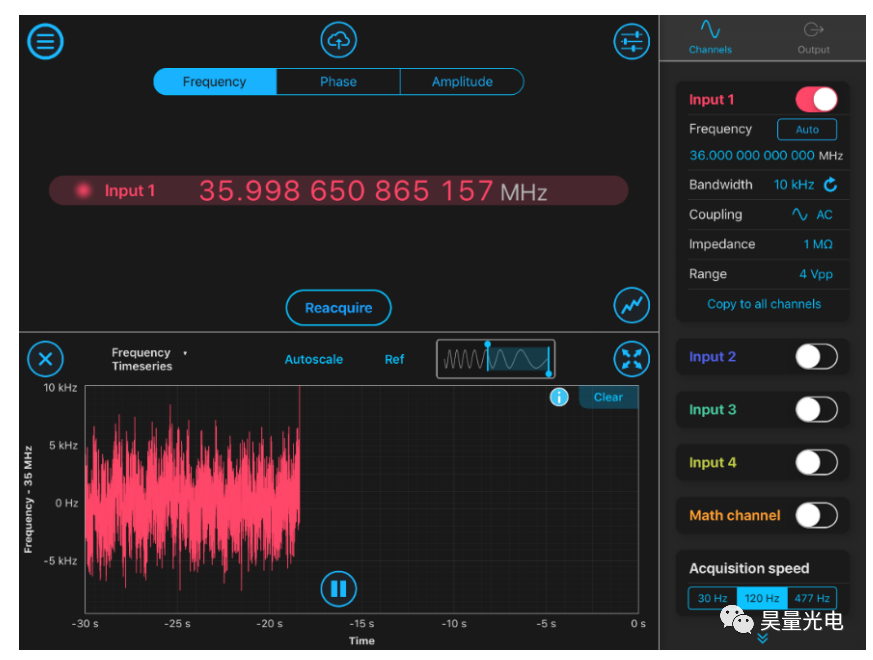This screenshot has width=873, height=660.
Task: Click the Reacquire button
Action: 339,307
